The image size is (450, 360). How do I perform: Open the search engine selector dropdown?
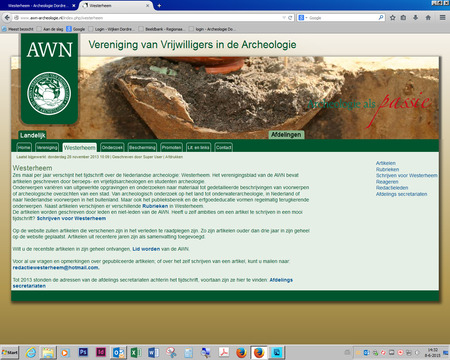coord(303,18)
